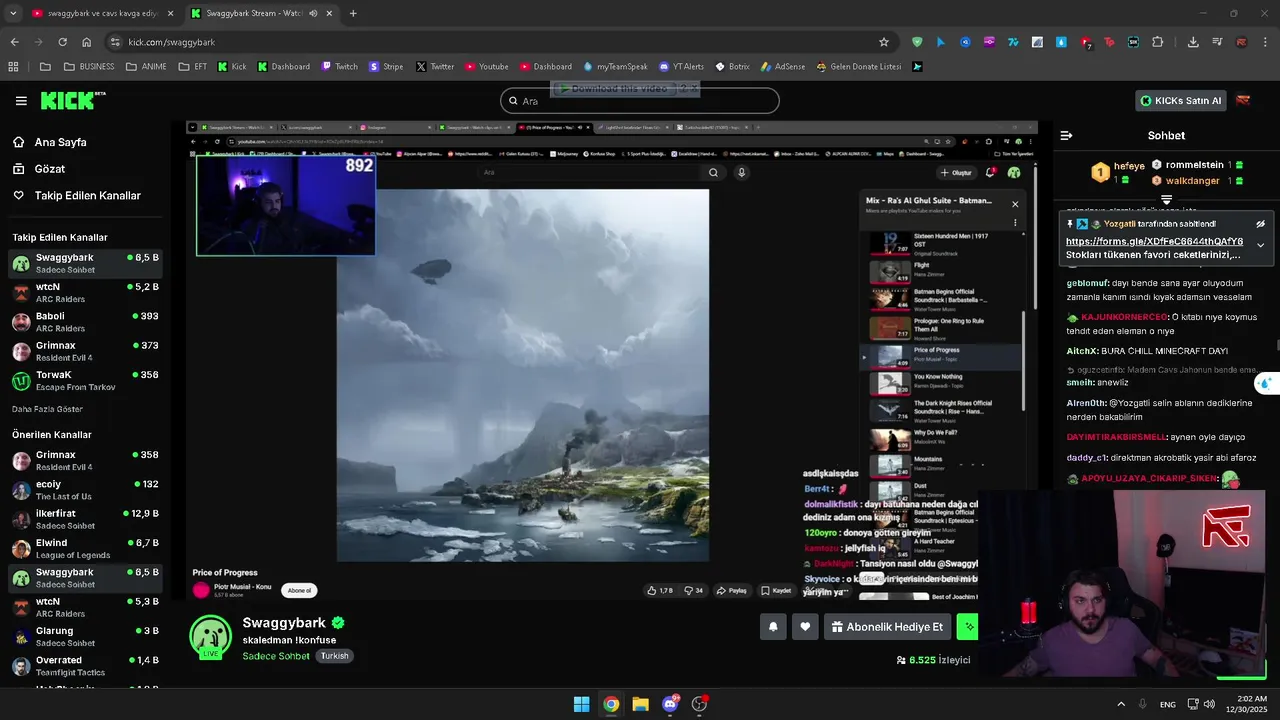Viewport: 1280px width, 720px height.
Task: Open the media controls icon
Action: coord(1217,42)
